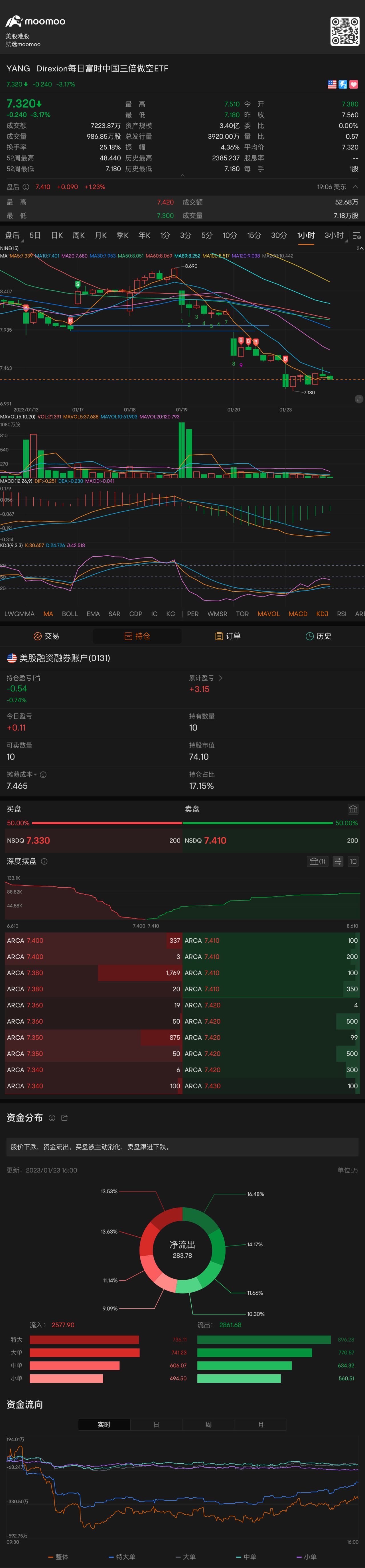This screenshot has width=365, height=1568.
Task: Select 月 capital flow tab
Action: pyautogui.click(x=261, y=1424)
